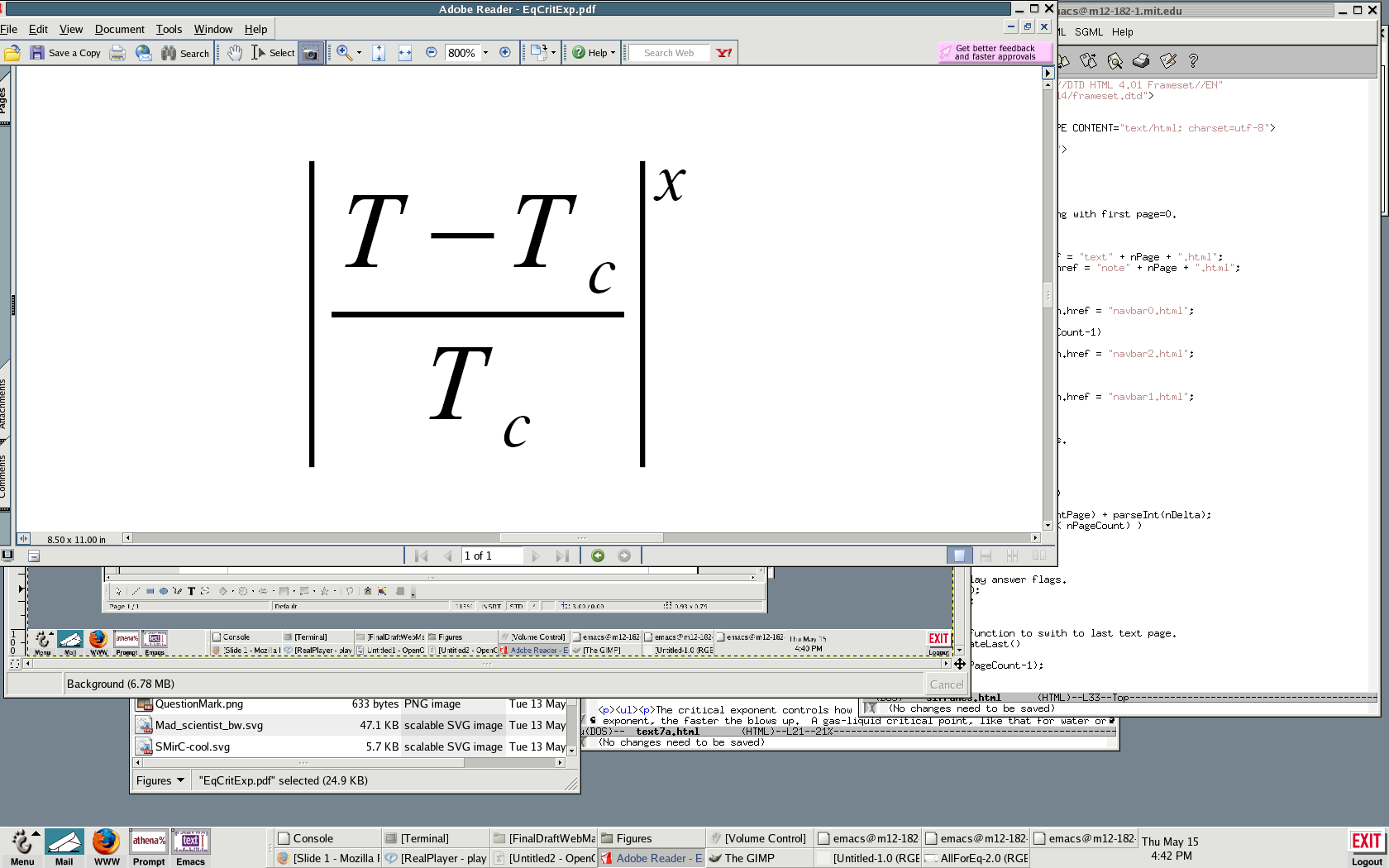The height and width of the screenshot is (868, 1389).
Task: Open the Window menu in Adobe Reader
Action: tap(213, 29)
